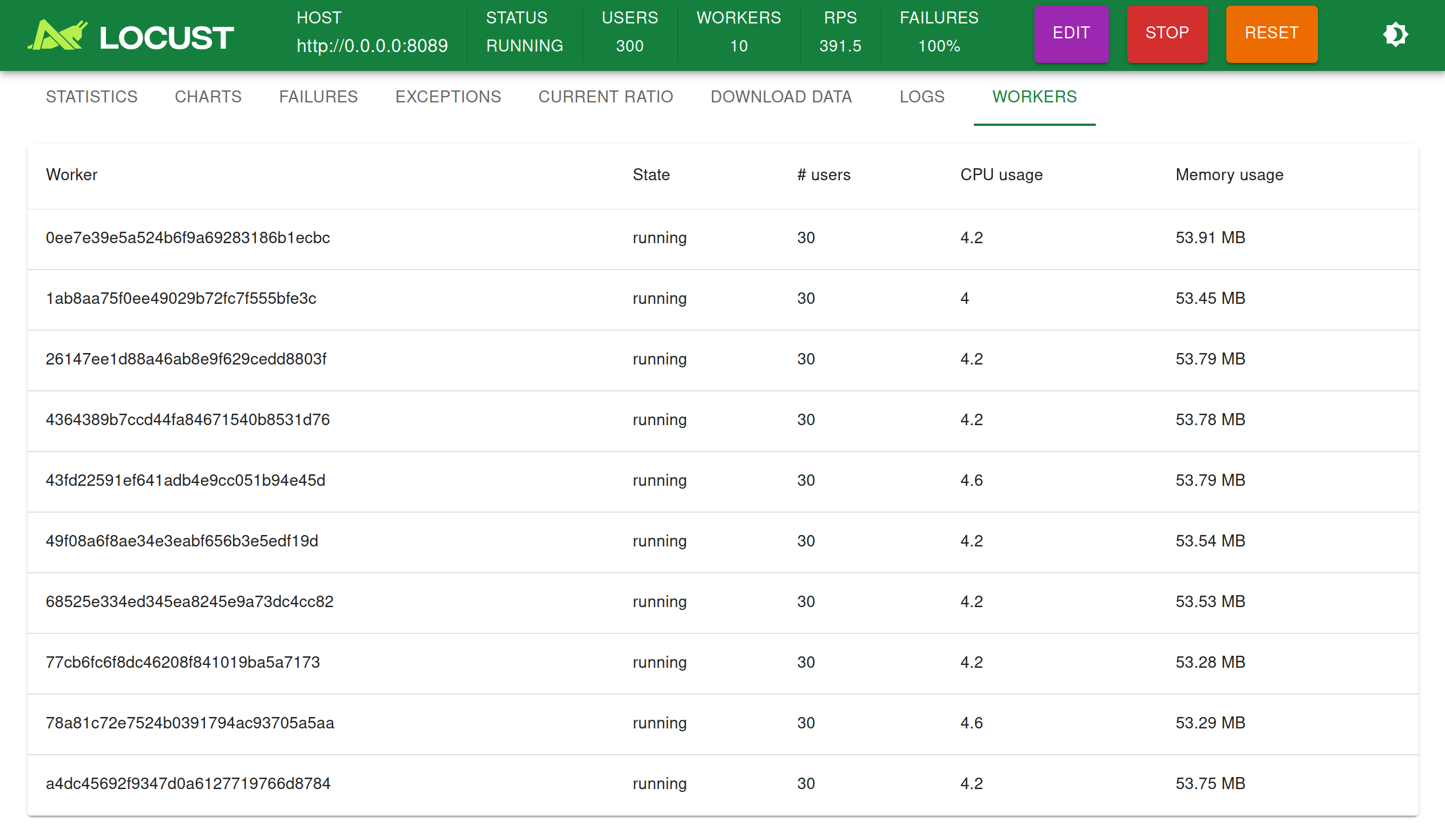Image resolution: width=1445 pixels, height=840 pixels.
Task: Reset stats with the orange RESET button
Action: click(x=1272, y=33)
